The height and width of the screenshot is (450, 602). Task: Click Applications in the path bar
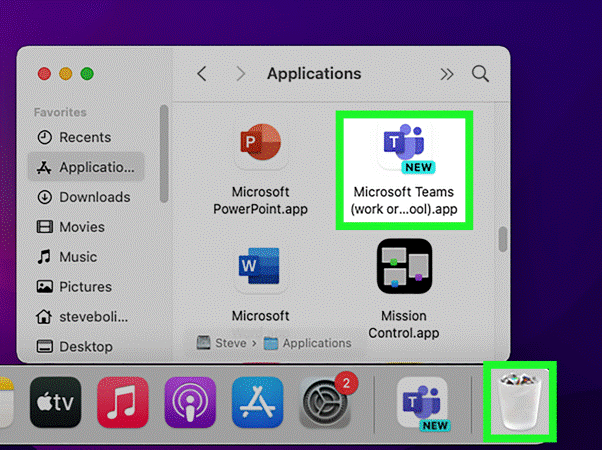(308, 343)
